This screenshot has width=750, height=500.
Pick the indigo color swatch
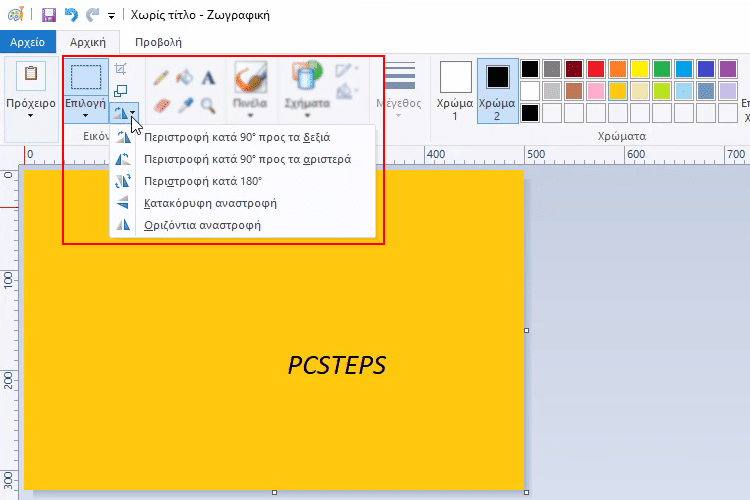(706, 69)
